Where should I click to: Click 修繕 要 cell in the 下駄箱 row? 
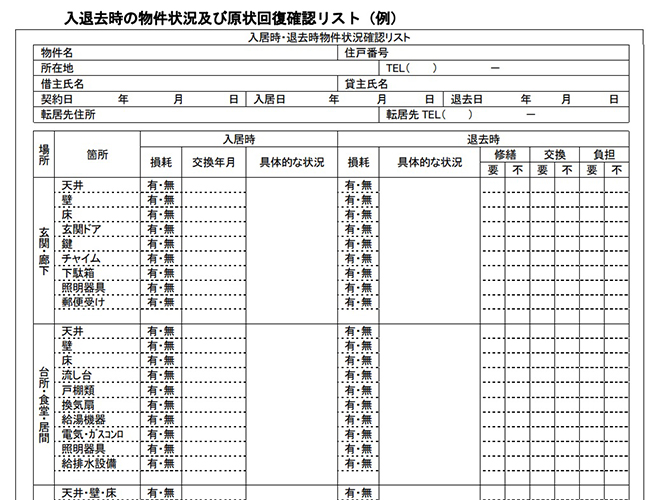tap(493, 273)
